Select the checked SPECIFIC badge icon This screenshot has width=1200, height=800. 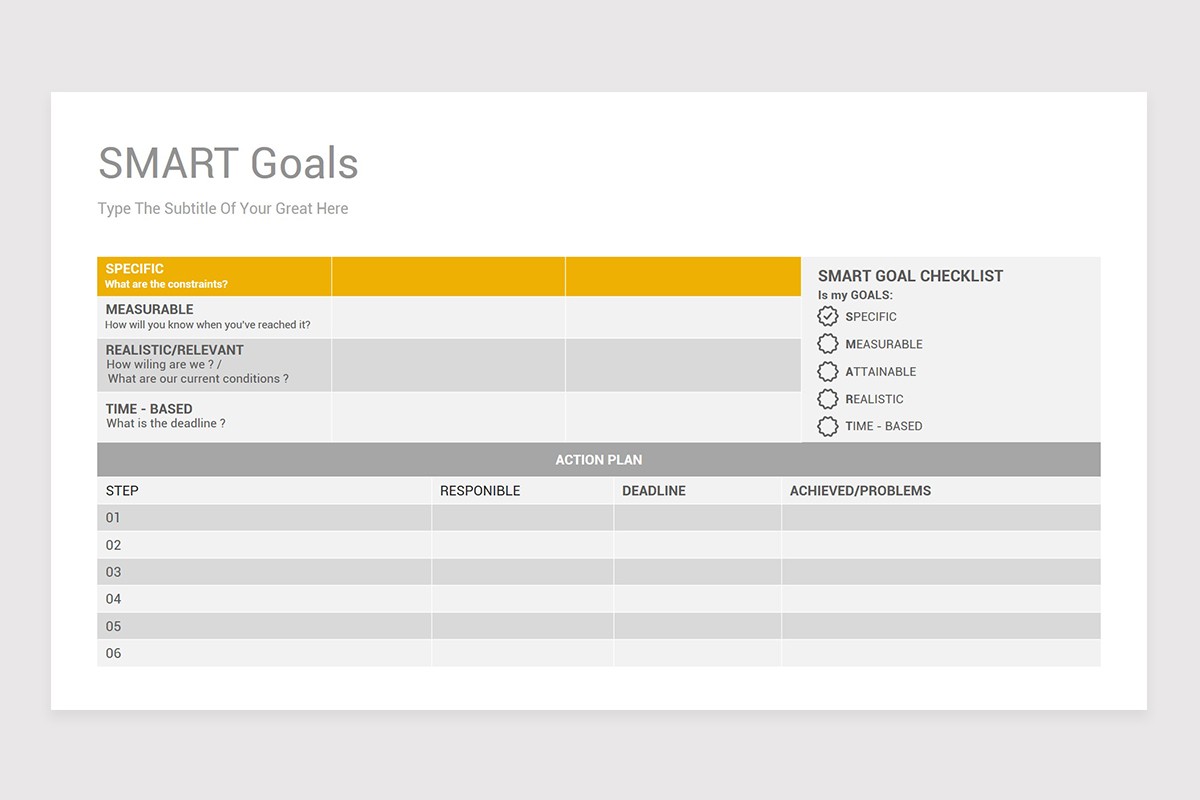(x=828, y=316)
